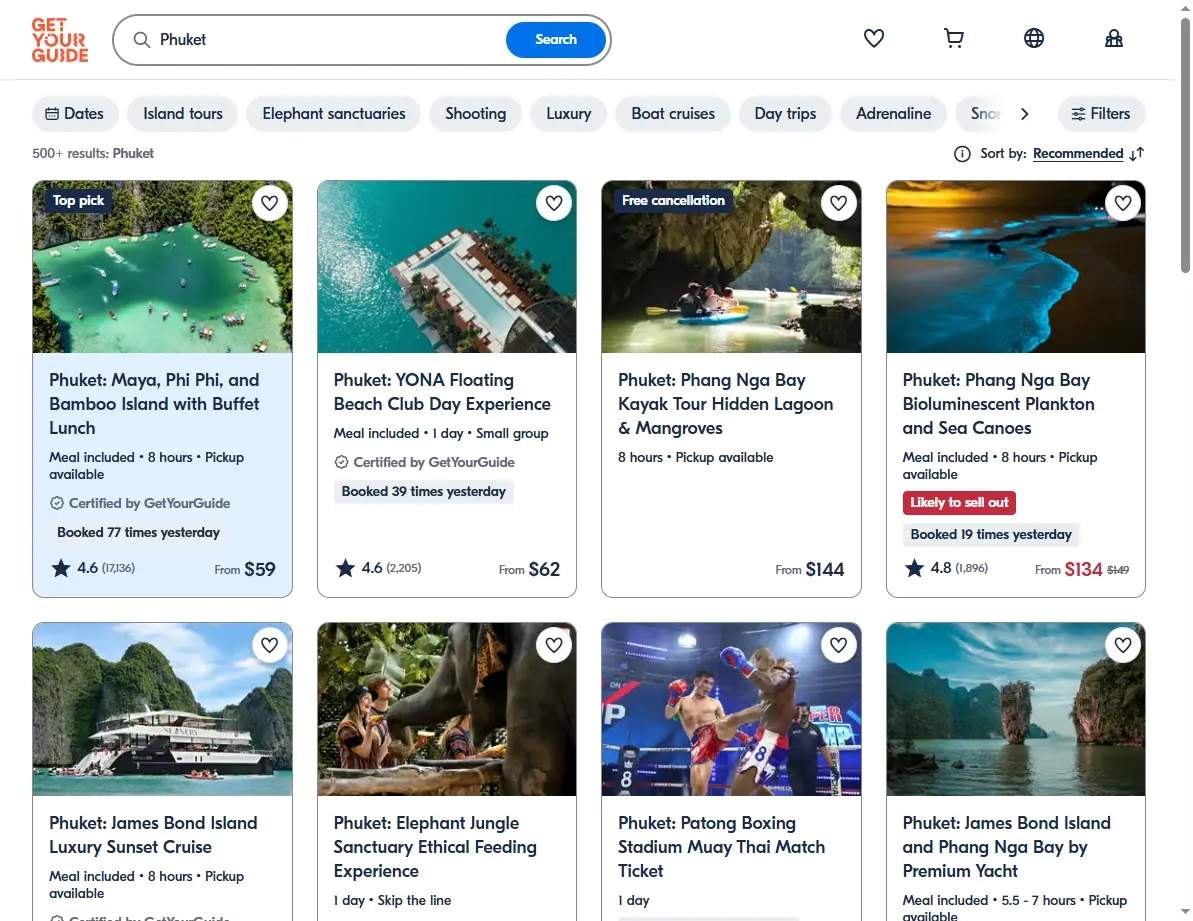Click the blue Search button

(x=555, y=40)
